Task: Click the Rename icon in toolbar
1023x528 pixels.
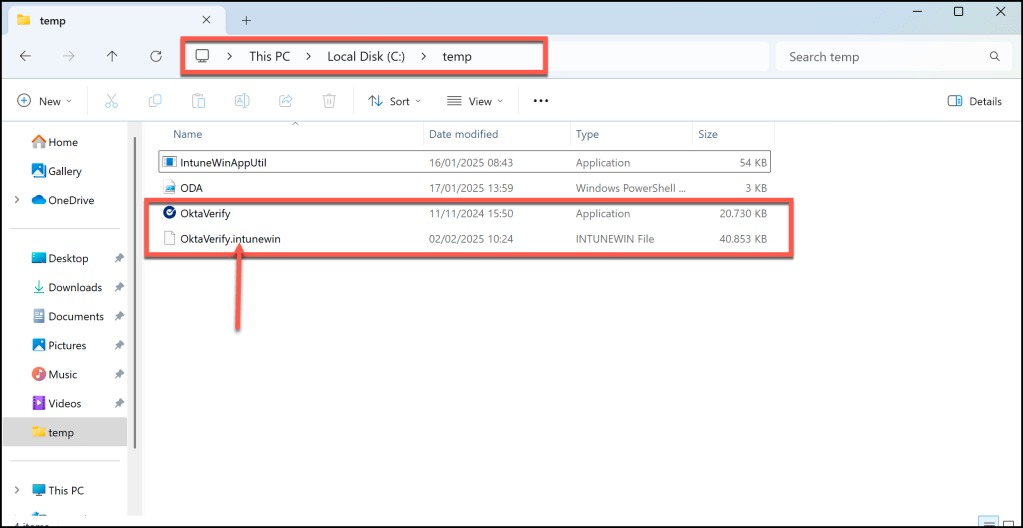Action: tap(242, 101)
